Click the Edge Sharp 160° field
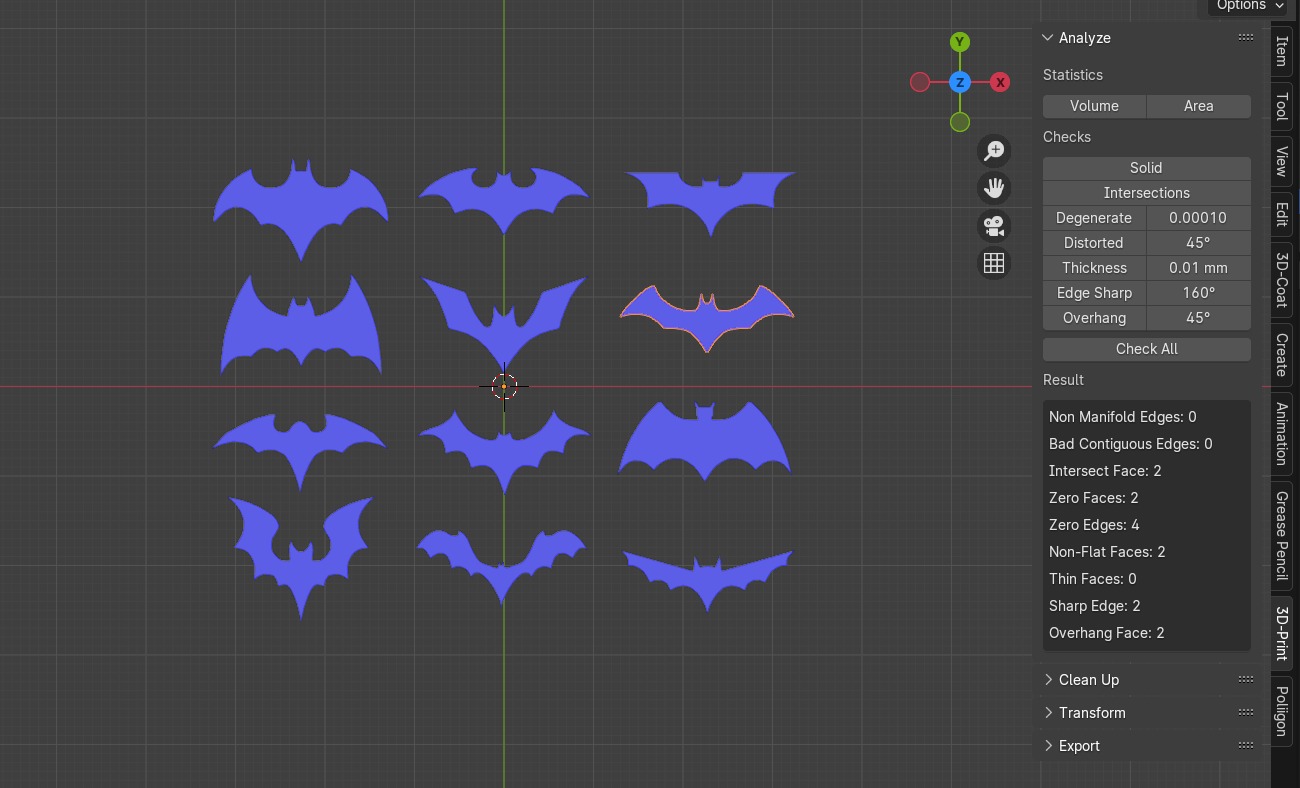This screenshot has width=1300, height=788. click(1199, 293)
